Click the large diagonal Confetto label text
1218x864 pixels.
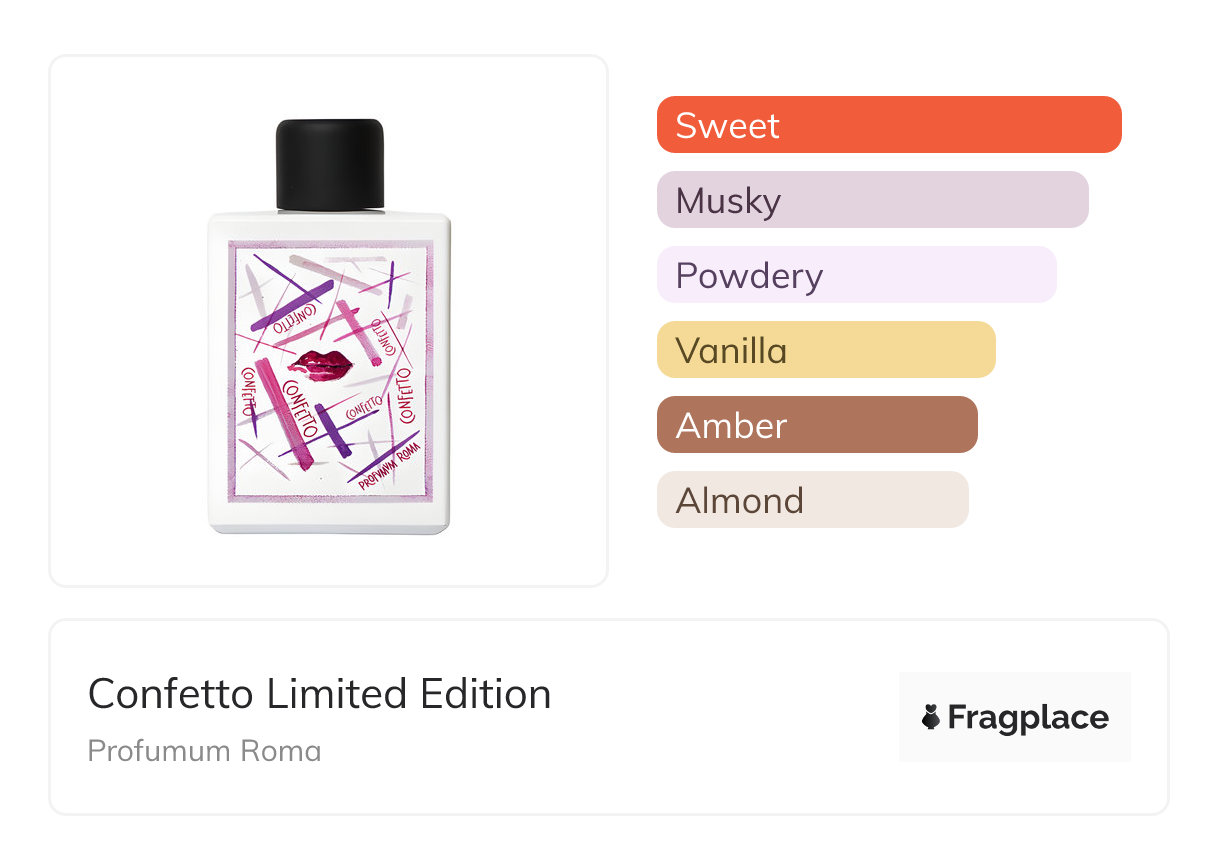click(301, 404)
